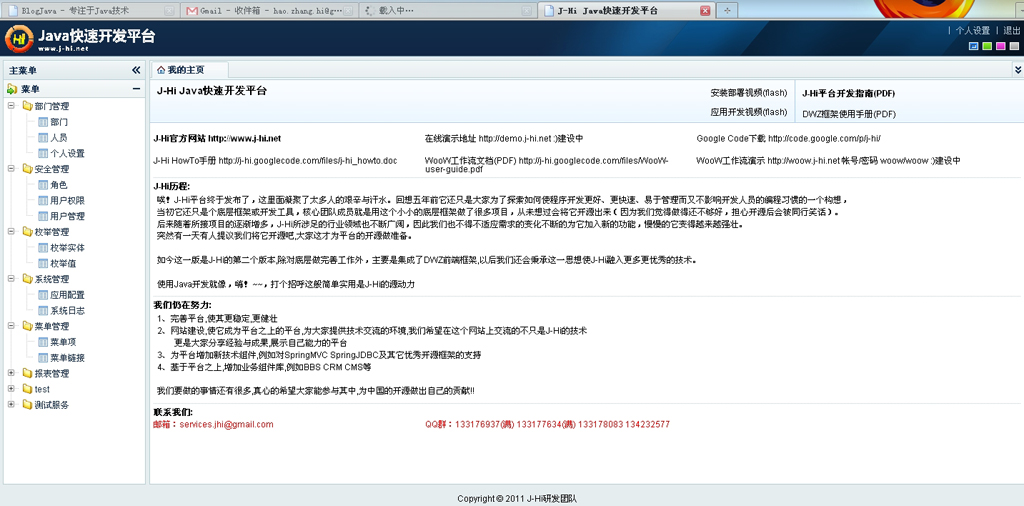Click the page icon beside 人员

[43, 137]
